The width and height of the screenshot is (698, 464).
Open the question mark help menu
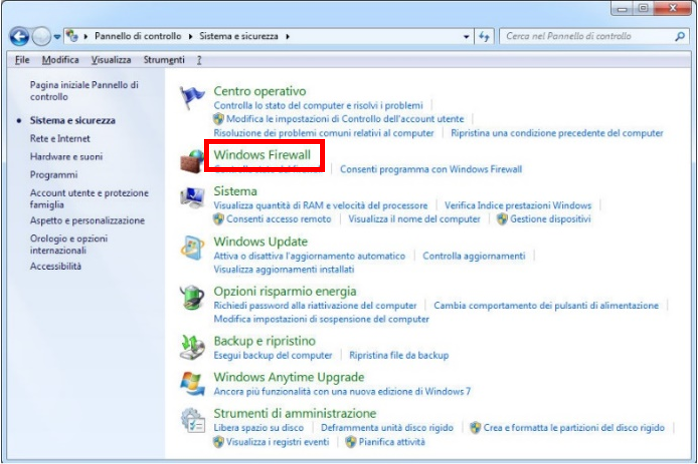199,60
